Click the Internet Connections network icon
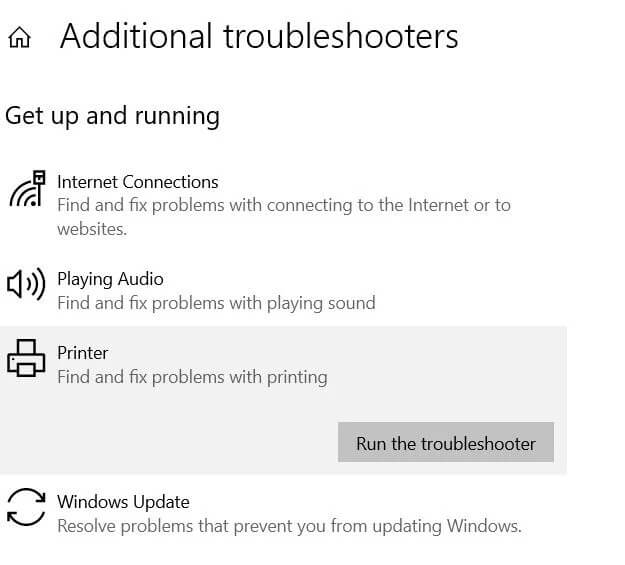 [x=27, y=189]
